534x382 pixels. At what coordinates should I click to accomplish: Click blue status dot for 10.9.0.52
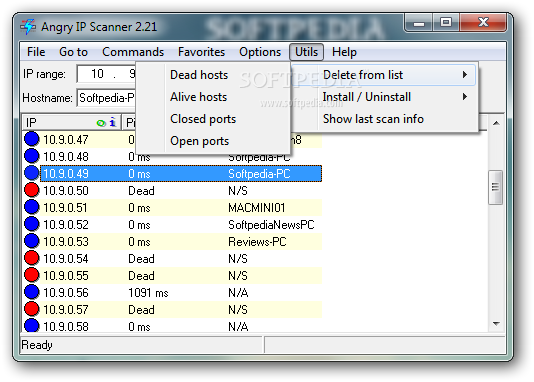coord(32,224)
